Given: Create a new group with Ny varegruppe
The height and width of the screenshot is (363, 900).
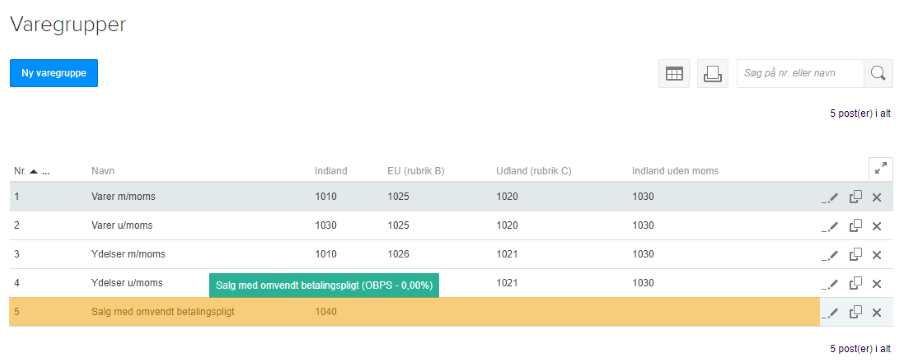Looking at the screenshot, I should click(54, 73).
